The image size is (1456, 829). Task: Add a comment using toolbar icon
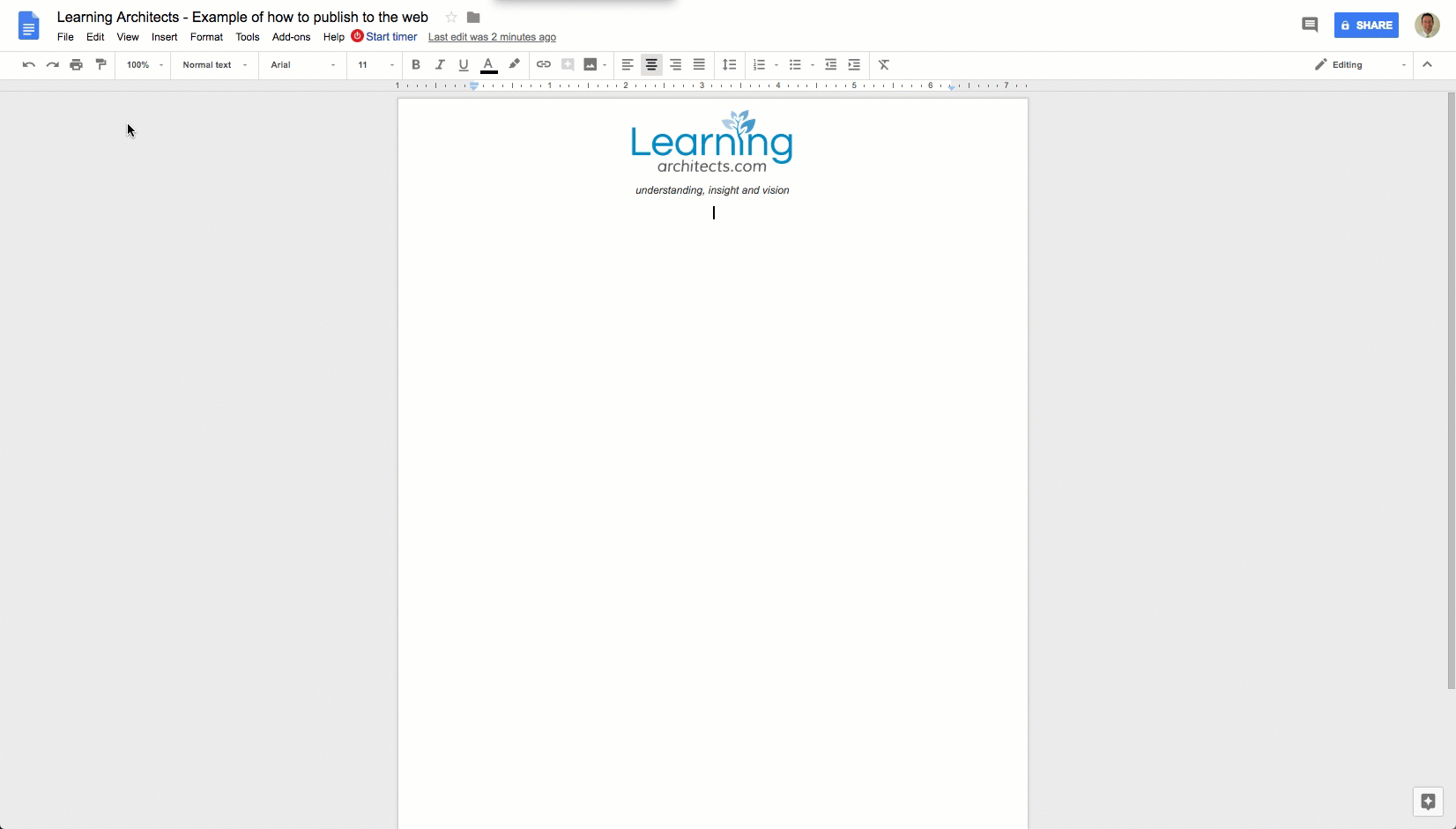[x=568, y=64]
